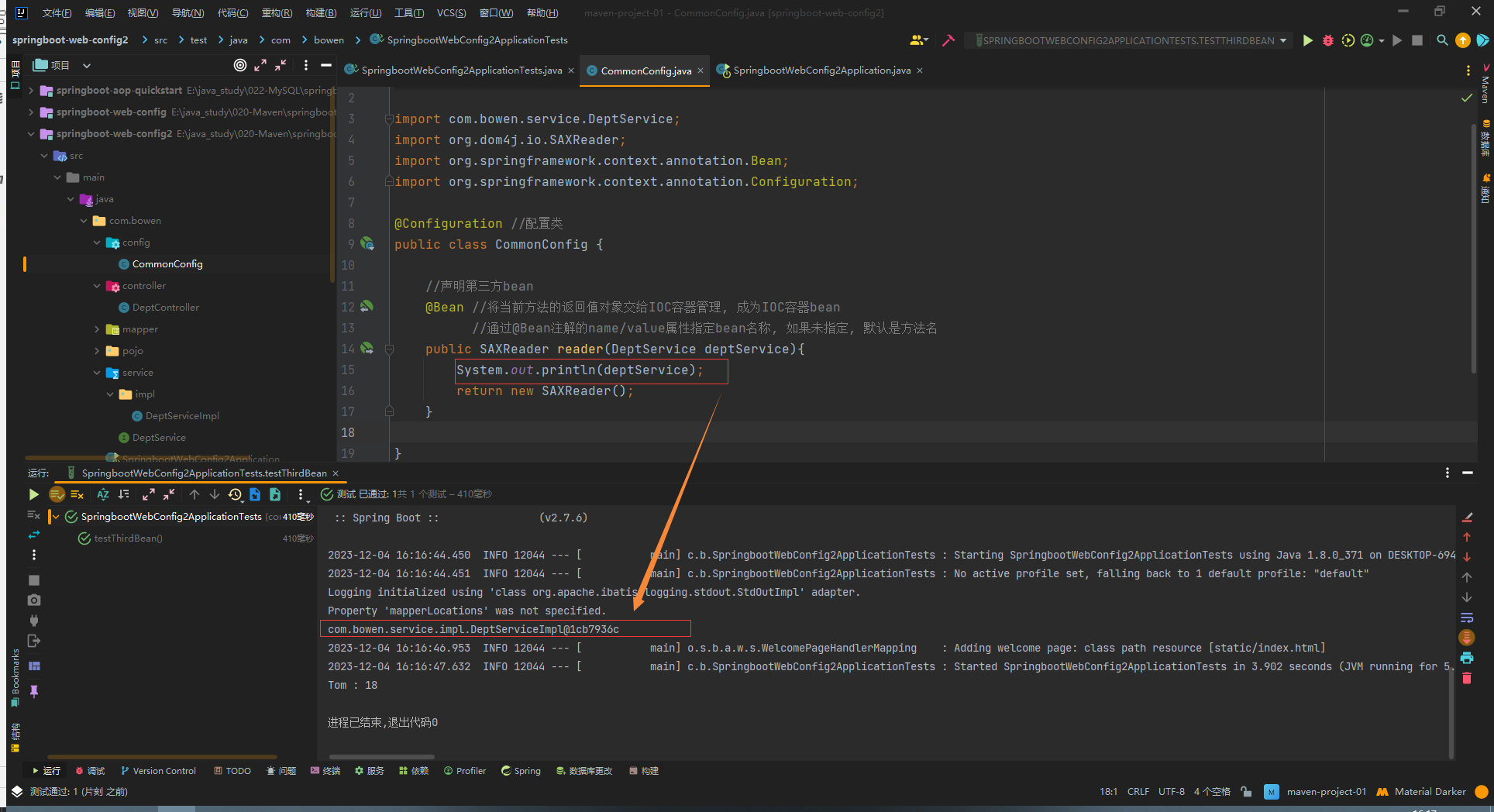Screen dimensions: 1494x812
Task: Expand the mapper package folder
Action: pos(97,329)
